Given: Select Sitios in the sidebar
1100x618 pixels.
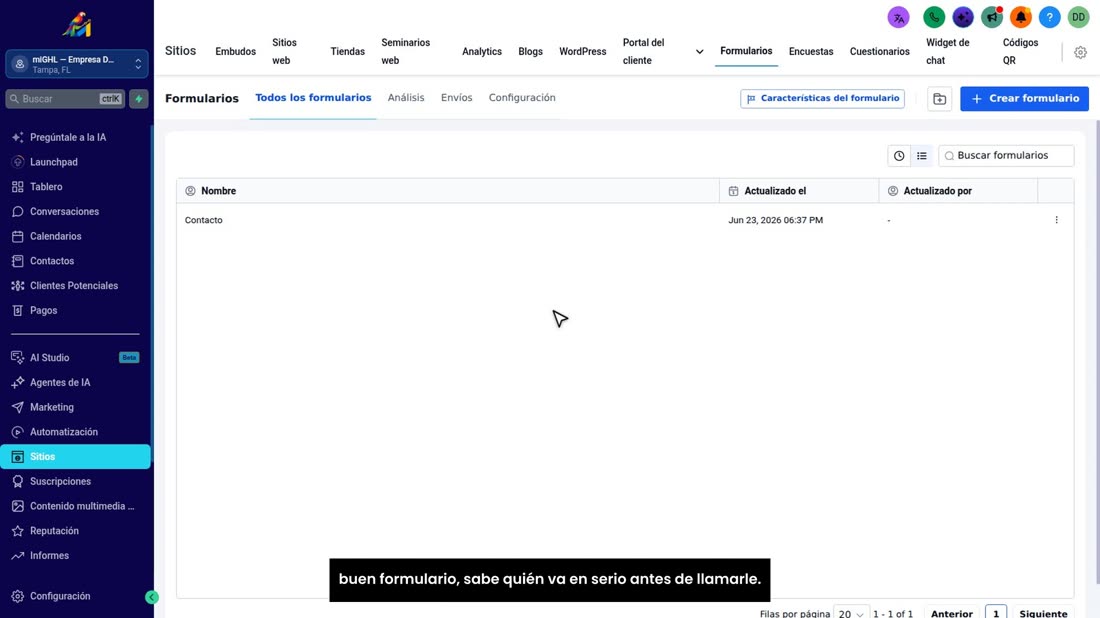Looking at the screenshot, I should pos(76,457).
